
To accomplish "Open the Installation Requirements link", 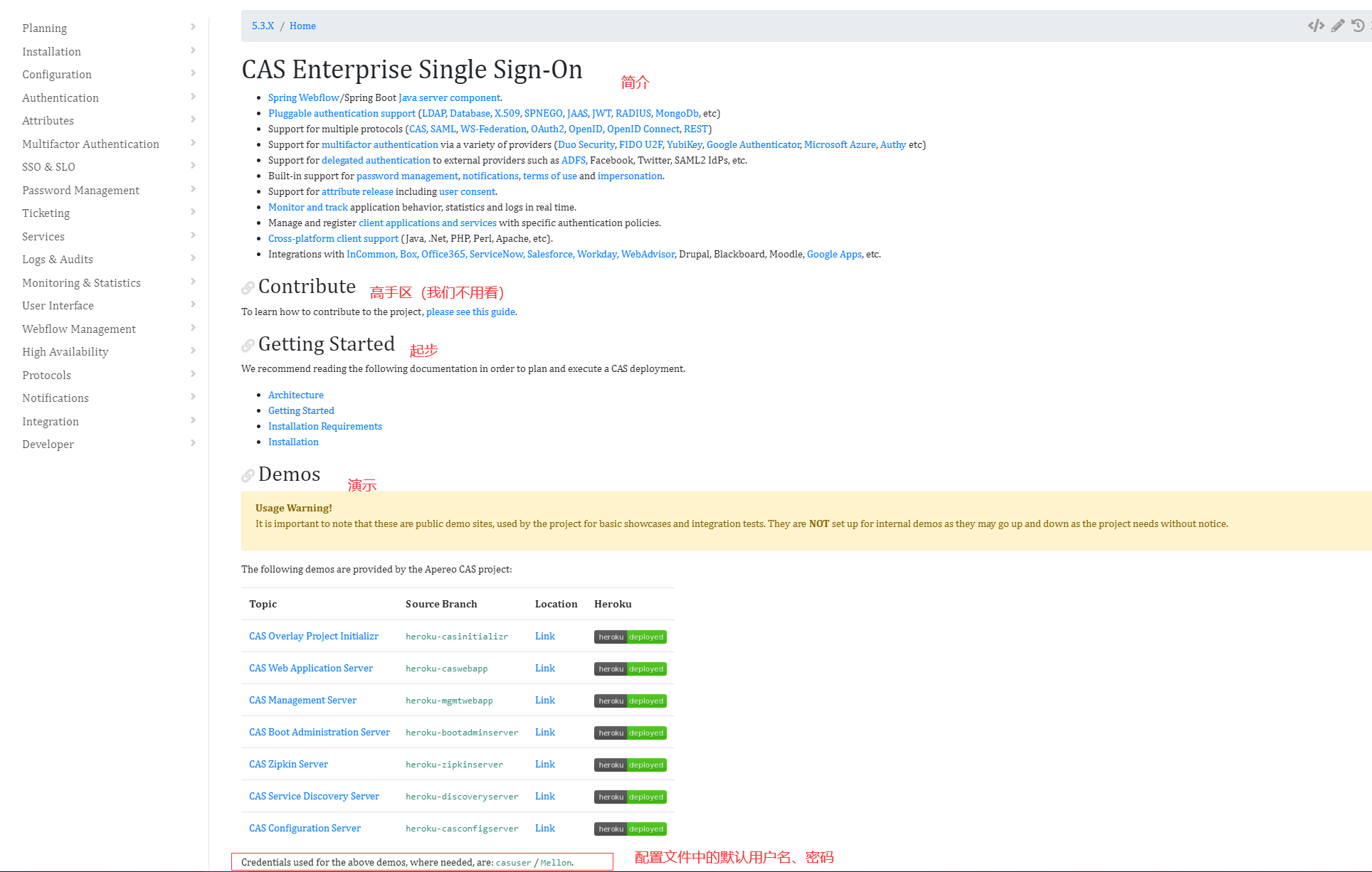I will tap(325, 426).
